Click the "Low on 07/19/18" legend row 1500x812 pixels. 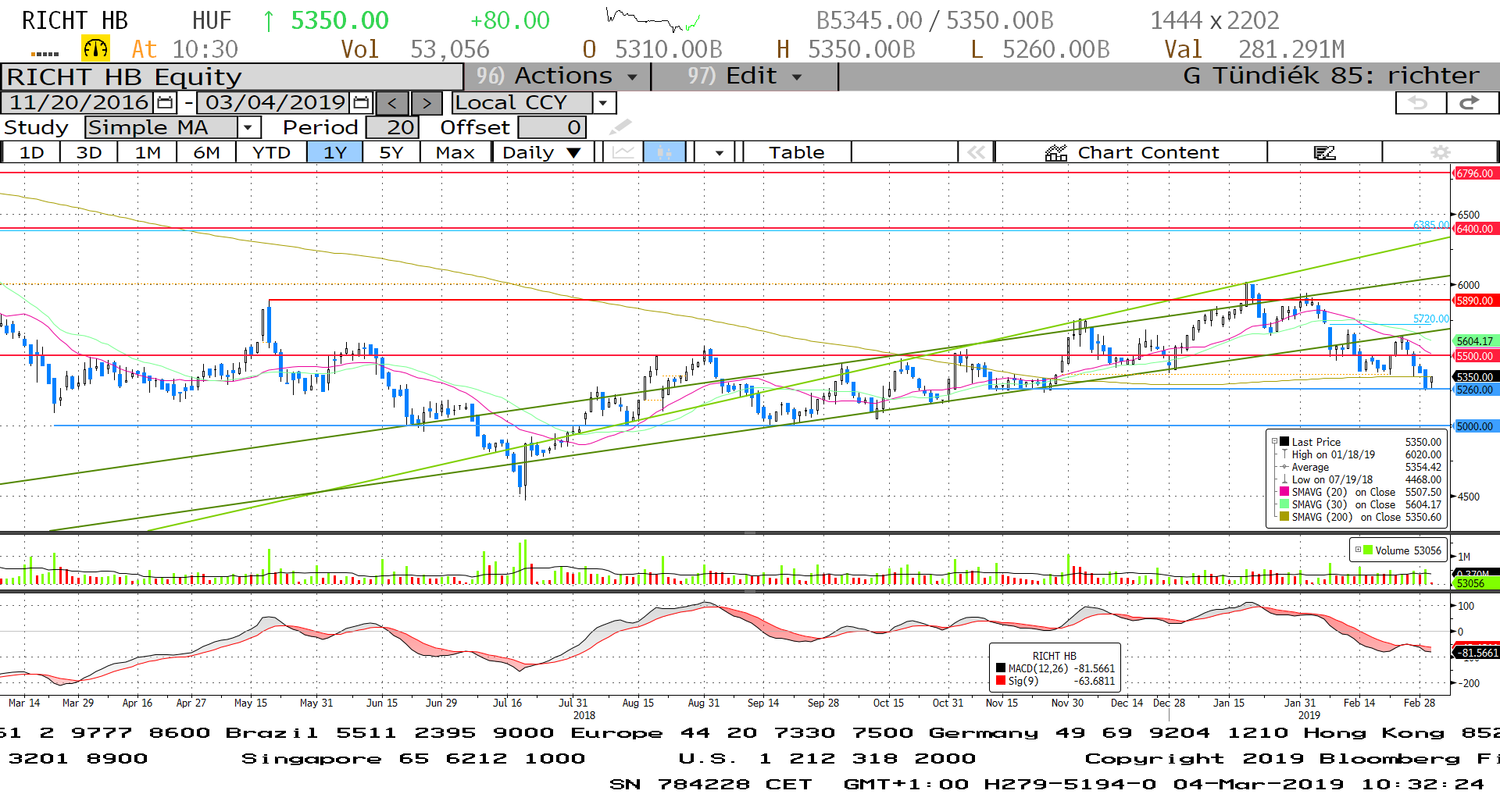point(1360,479)
